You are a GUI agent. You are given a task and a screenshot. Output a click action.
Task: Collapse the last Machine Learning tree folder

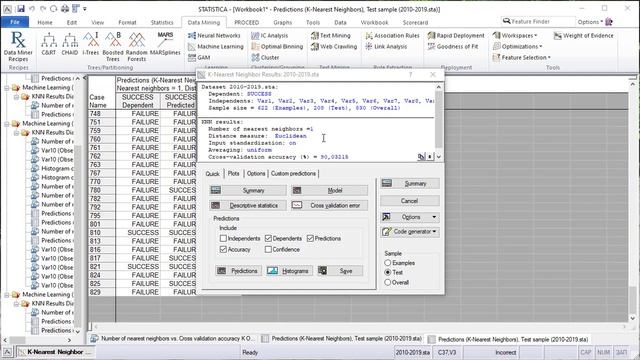pyautogui.click(x=7, y=294)
